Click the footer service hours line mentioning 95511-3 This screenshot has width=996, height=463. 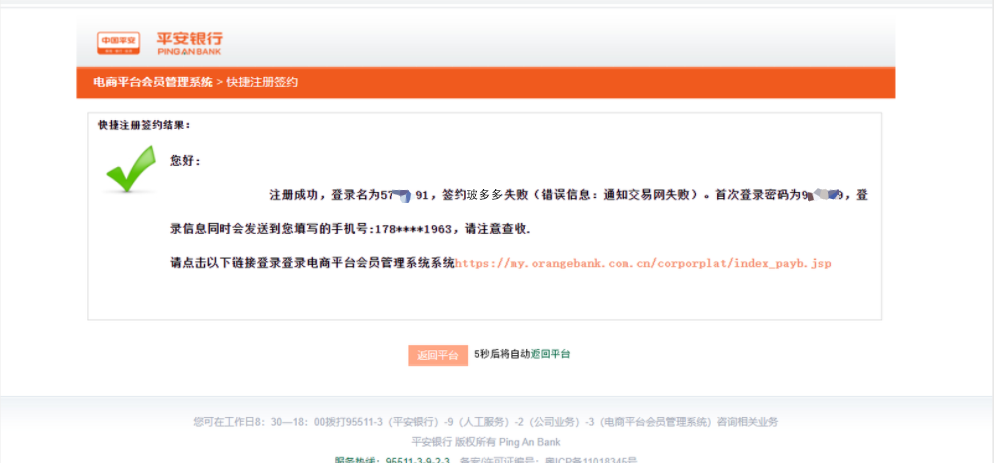486,422
